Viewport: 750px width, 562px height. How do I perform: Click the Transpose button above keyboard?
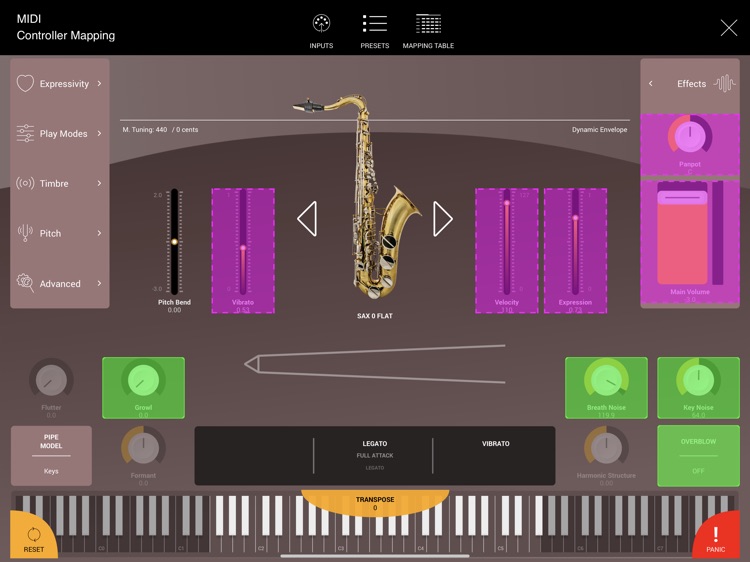375,502
